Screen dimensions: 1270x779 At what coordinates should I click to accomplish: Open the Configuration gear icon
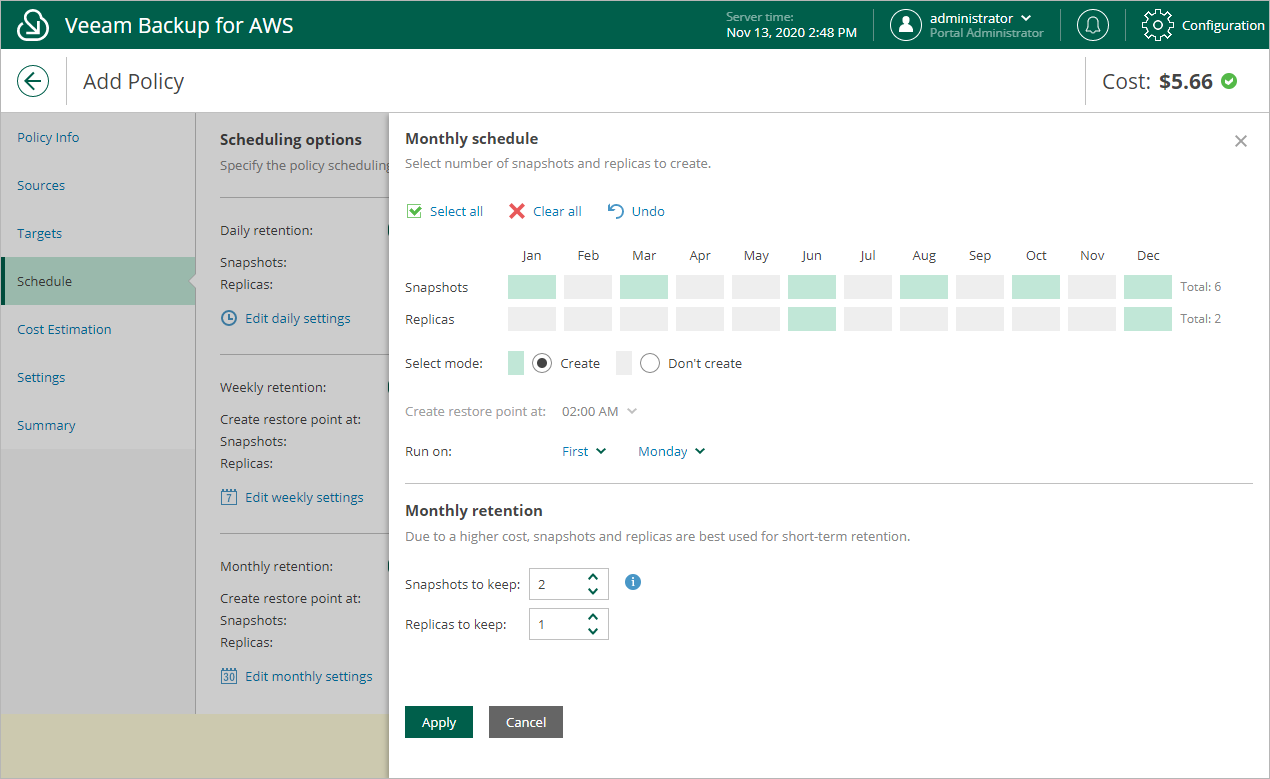tap(1157, 25)
